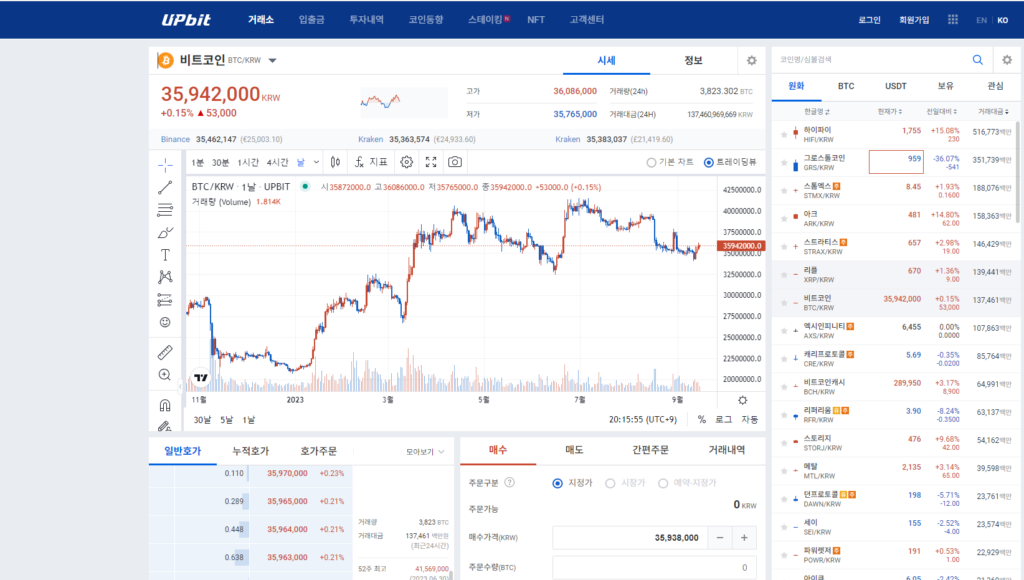Increase buy price with plus button
1024x580 pixels.
[744, 538]
